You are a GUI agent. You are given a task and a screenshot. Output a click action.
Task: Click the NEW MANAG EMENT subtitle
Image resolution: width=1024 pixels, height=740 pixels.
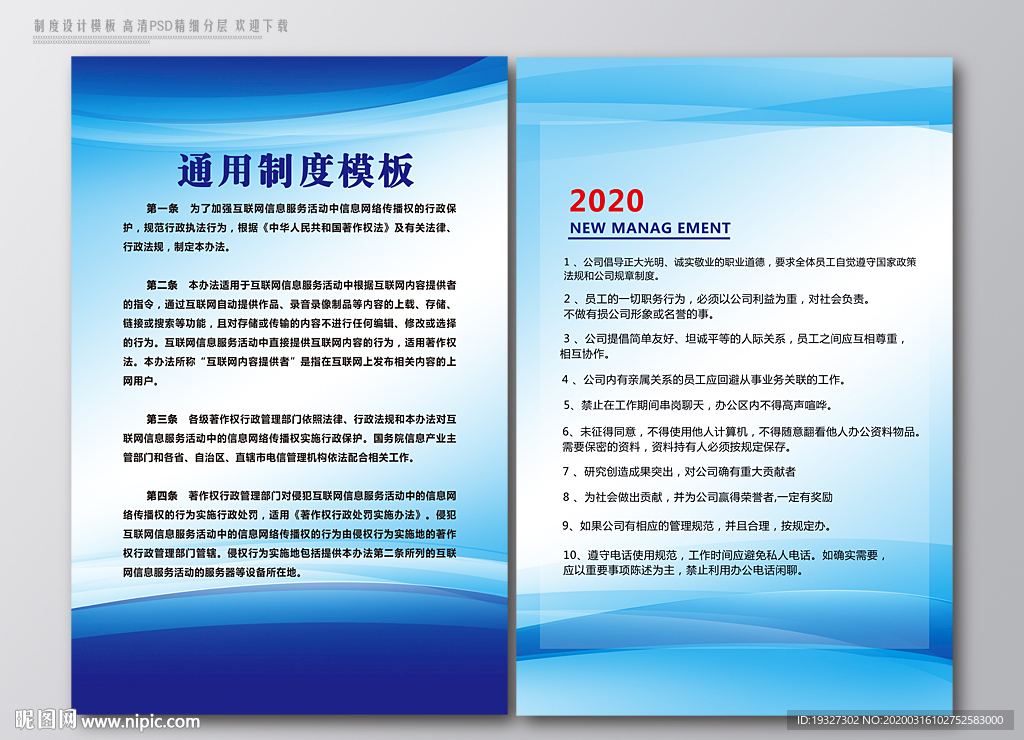coord(648,227)
